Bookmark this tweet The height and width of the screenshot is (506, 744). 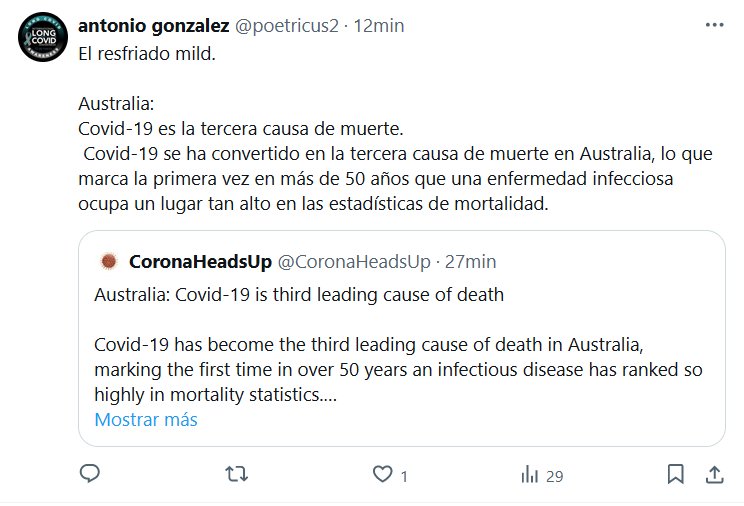point(676,474)
